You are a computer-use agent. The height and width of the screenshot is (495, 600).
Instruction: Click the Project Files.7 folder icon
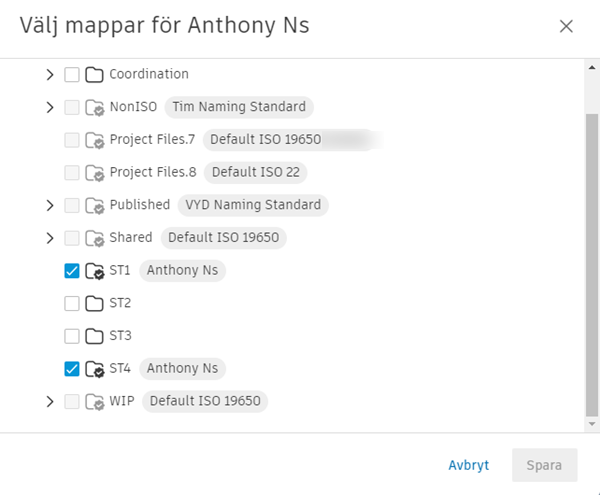click(x=95, y=140)
